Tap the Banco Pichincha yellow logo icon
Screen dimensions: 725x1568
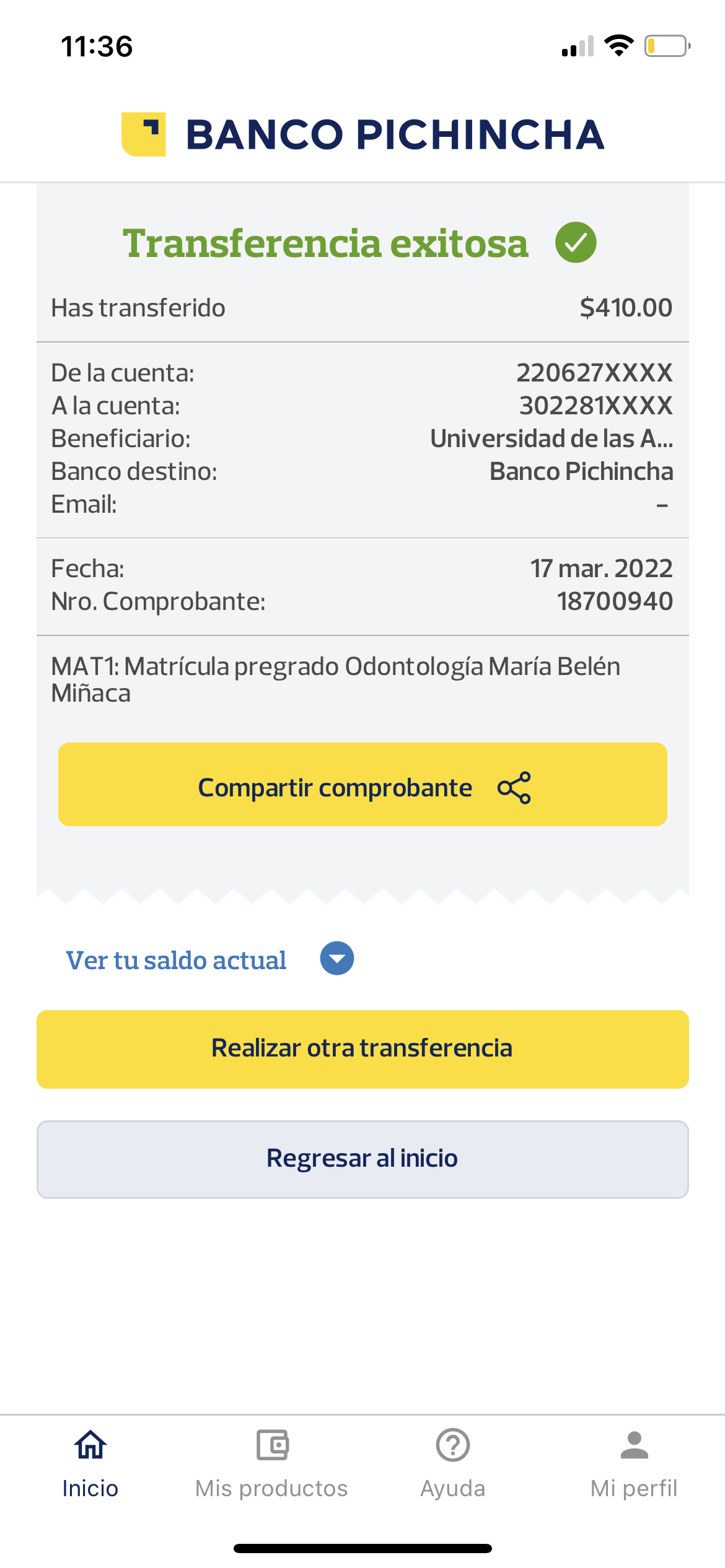144,134
